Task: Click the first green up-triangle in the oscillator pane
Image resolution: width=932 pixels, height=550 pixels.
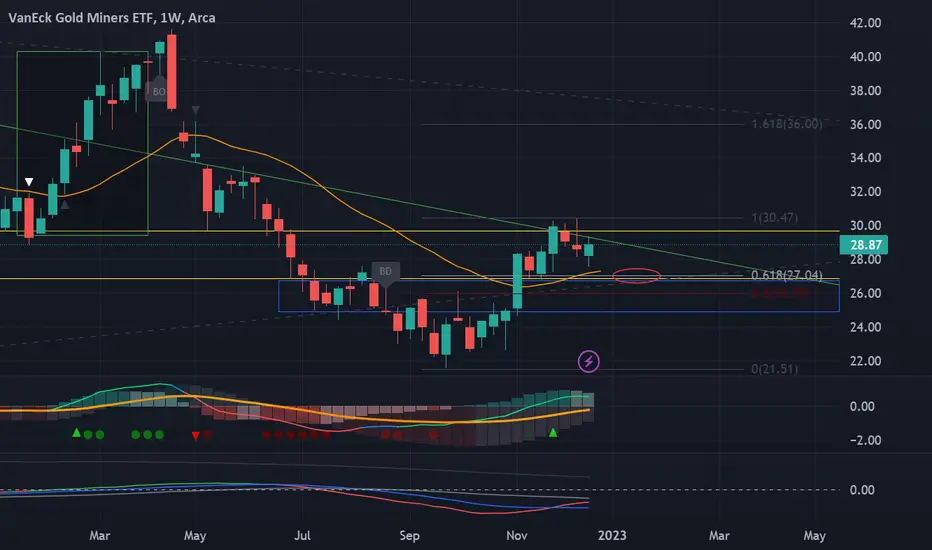Action: point(76,433)
